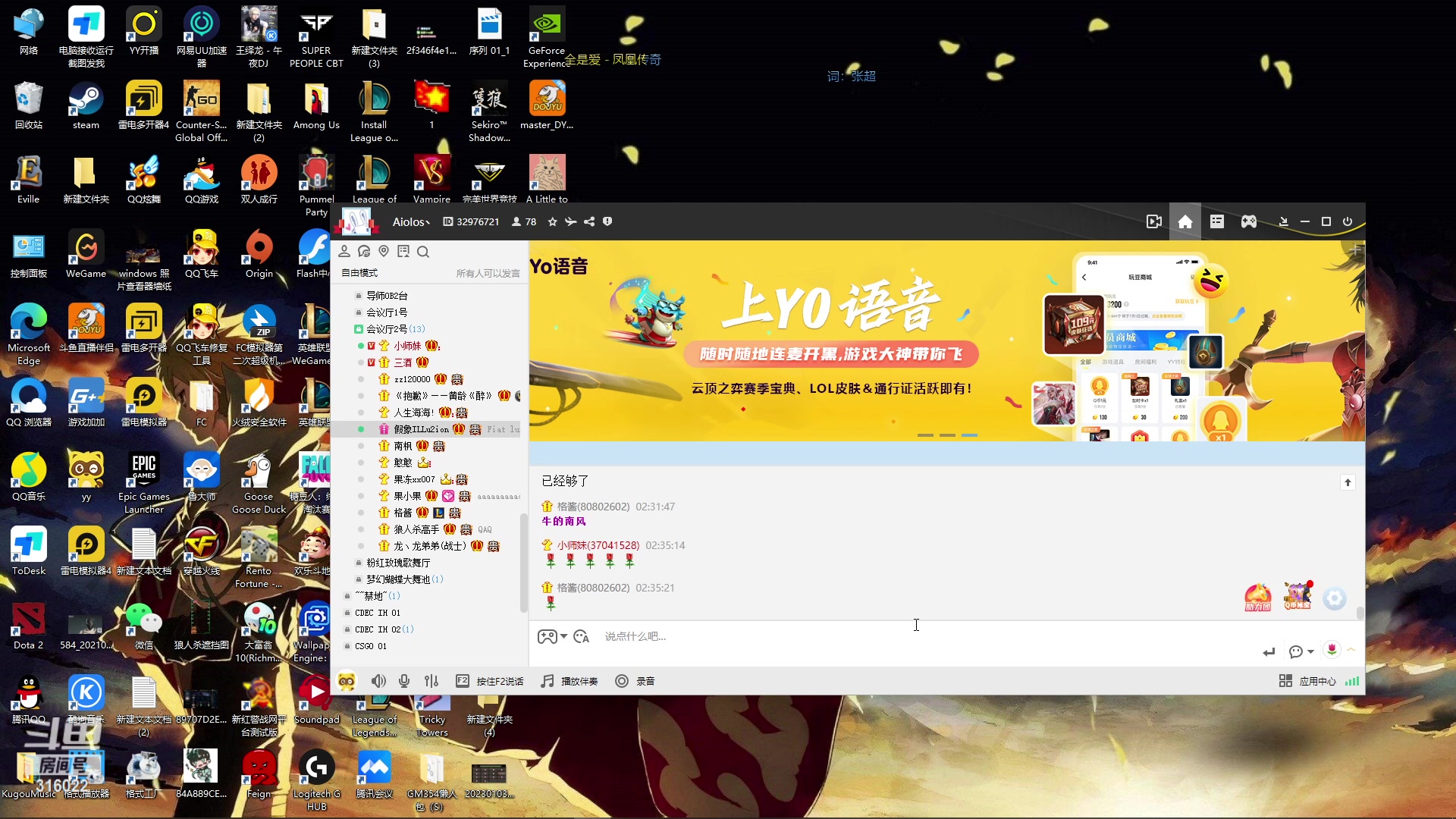Image resolution: width=1456 pixels, height=819 pixels.
Task: Open the Aiolos channel name dropdown
Action: click(411, 222)
